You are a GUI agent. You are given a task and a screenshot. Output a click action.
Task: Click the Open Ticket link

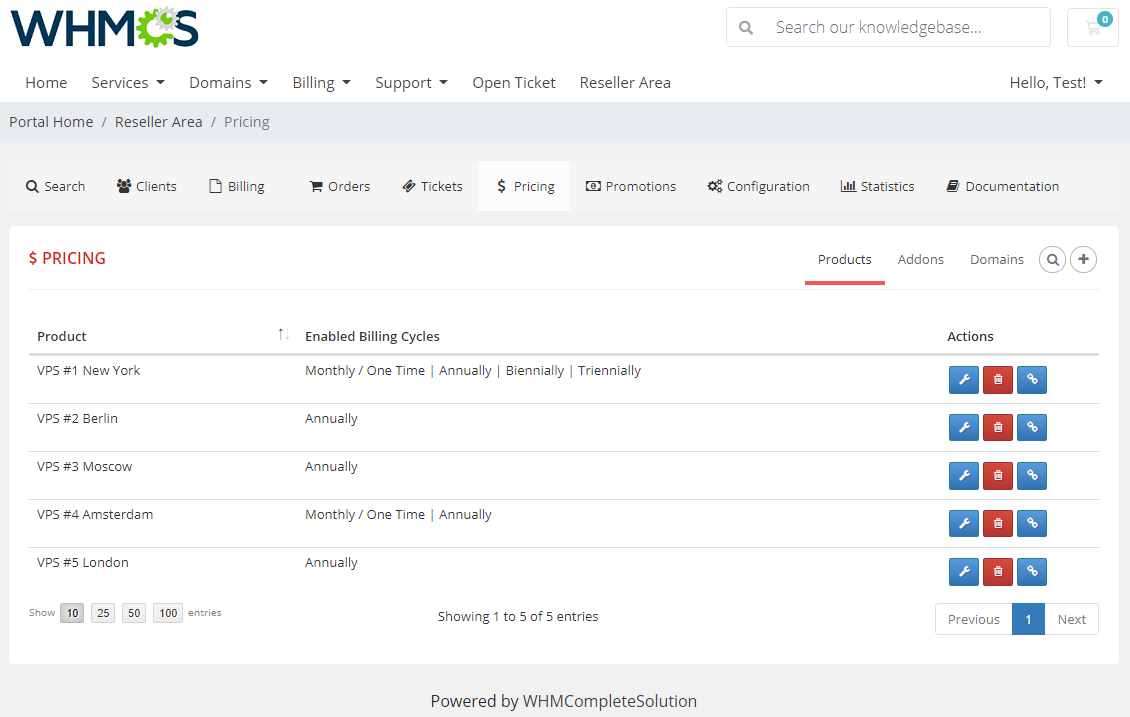513,82
